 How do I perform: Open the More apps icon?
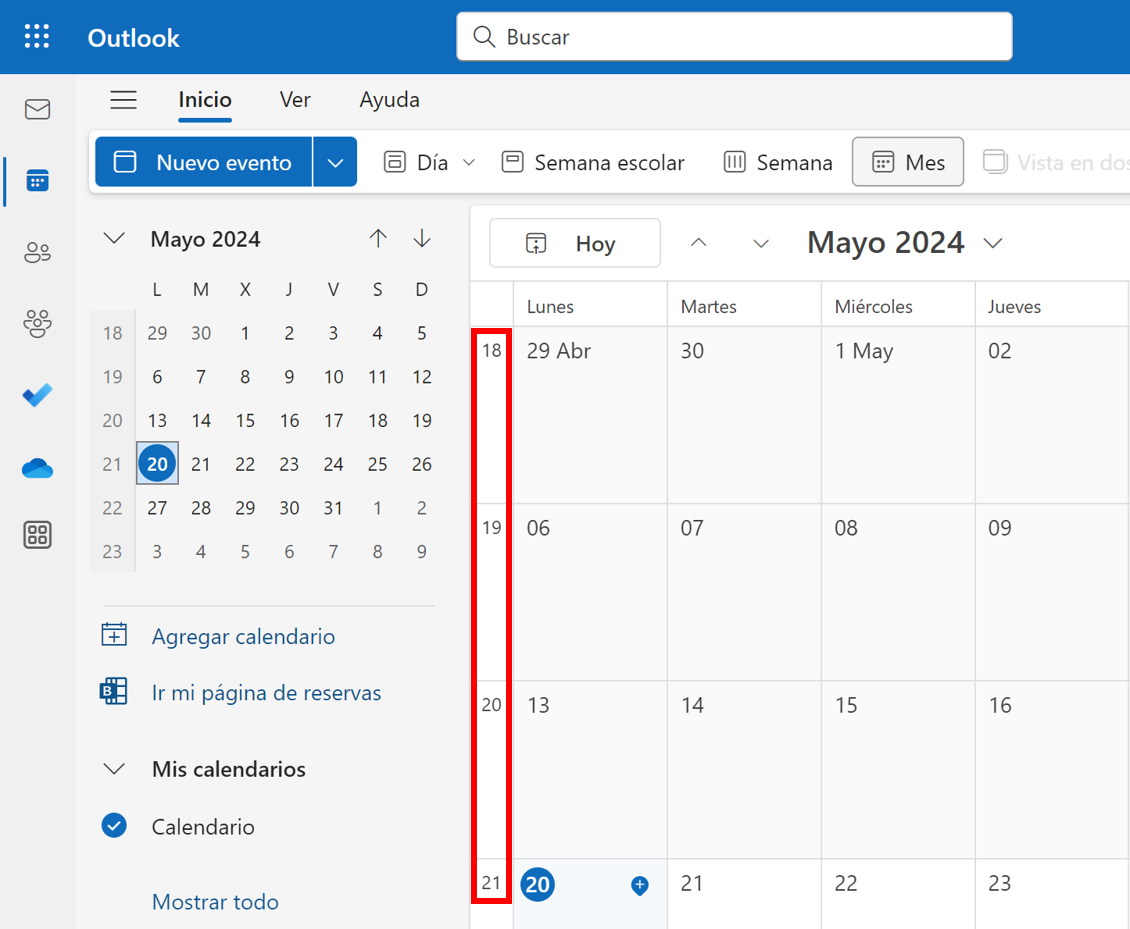coord(37,535)
